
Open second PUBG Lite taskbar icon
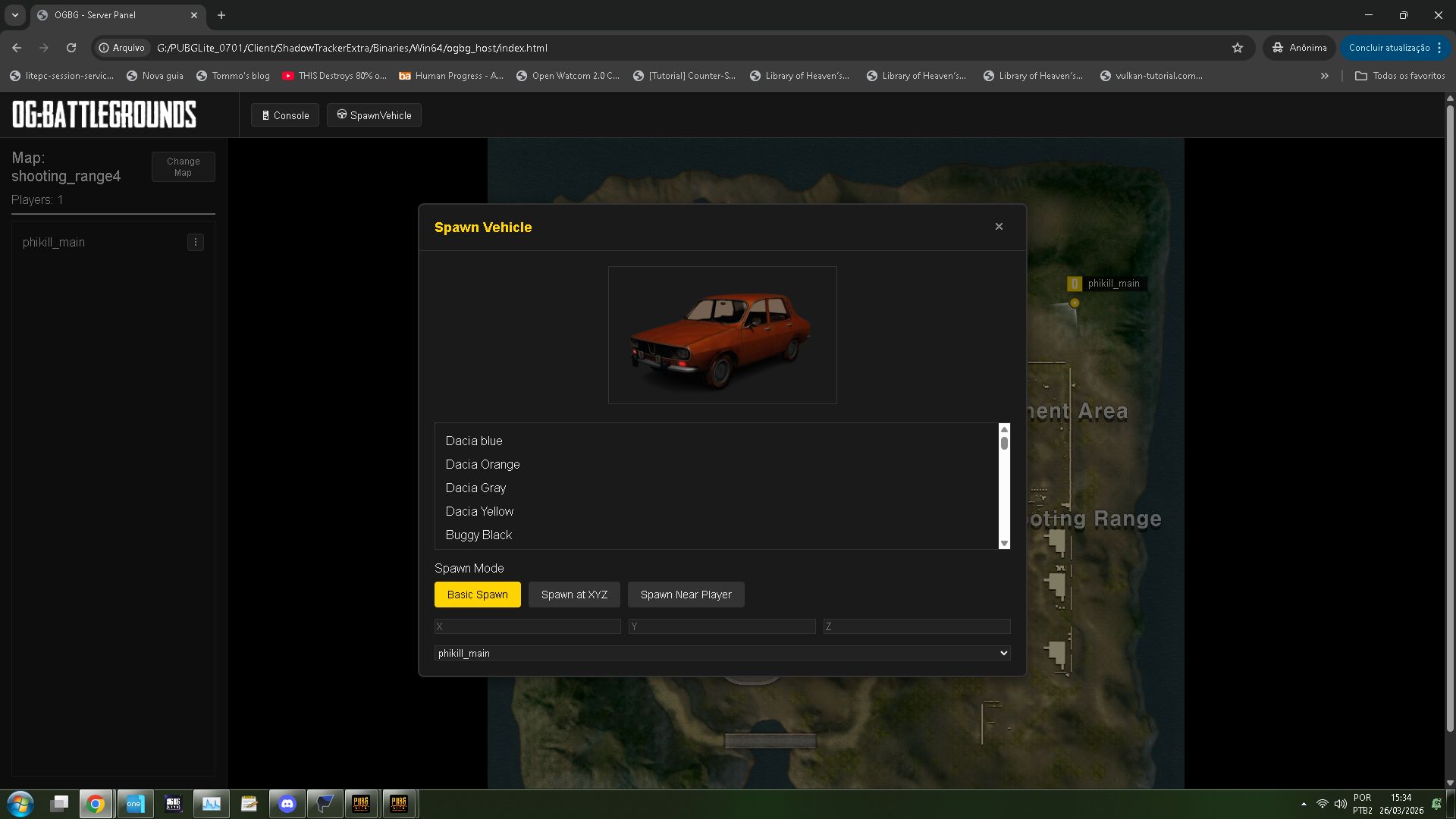click(x=400, y=804)
